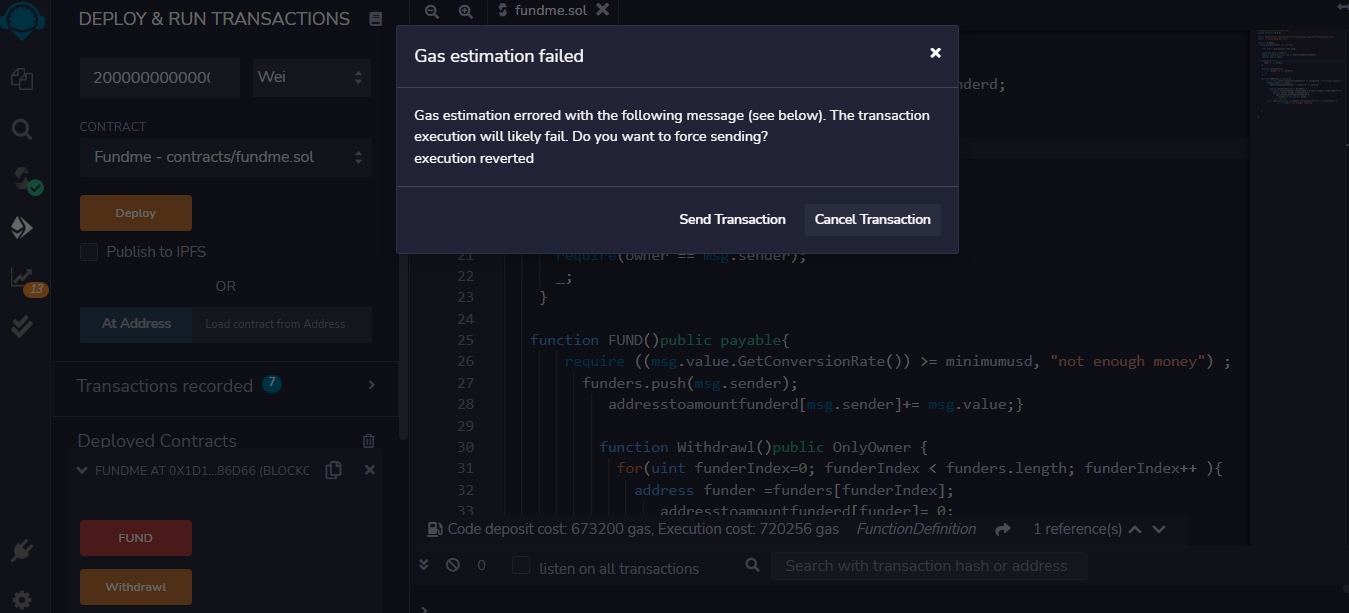Close the fundme.sol tab

point(601,9)
